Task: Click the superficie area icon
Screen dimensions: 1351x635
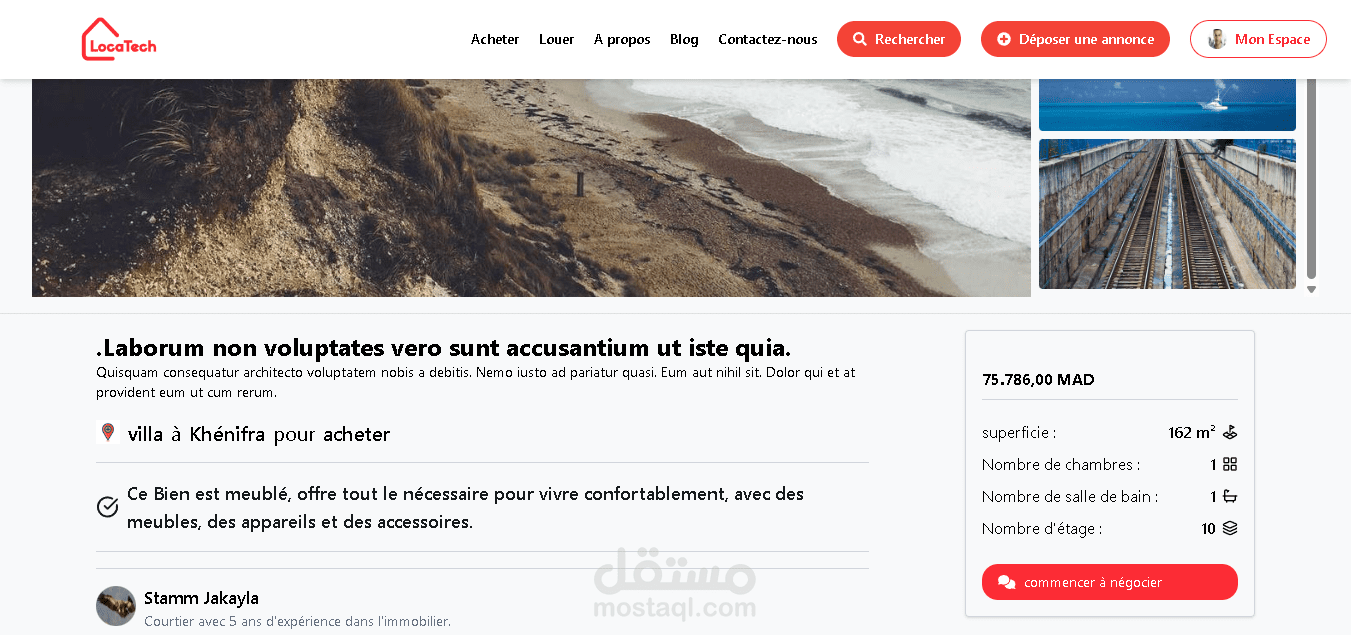Action: [x=1230, y=432]
